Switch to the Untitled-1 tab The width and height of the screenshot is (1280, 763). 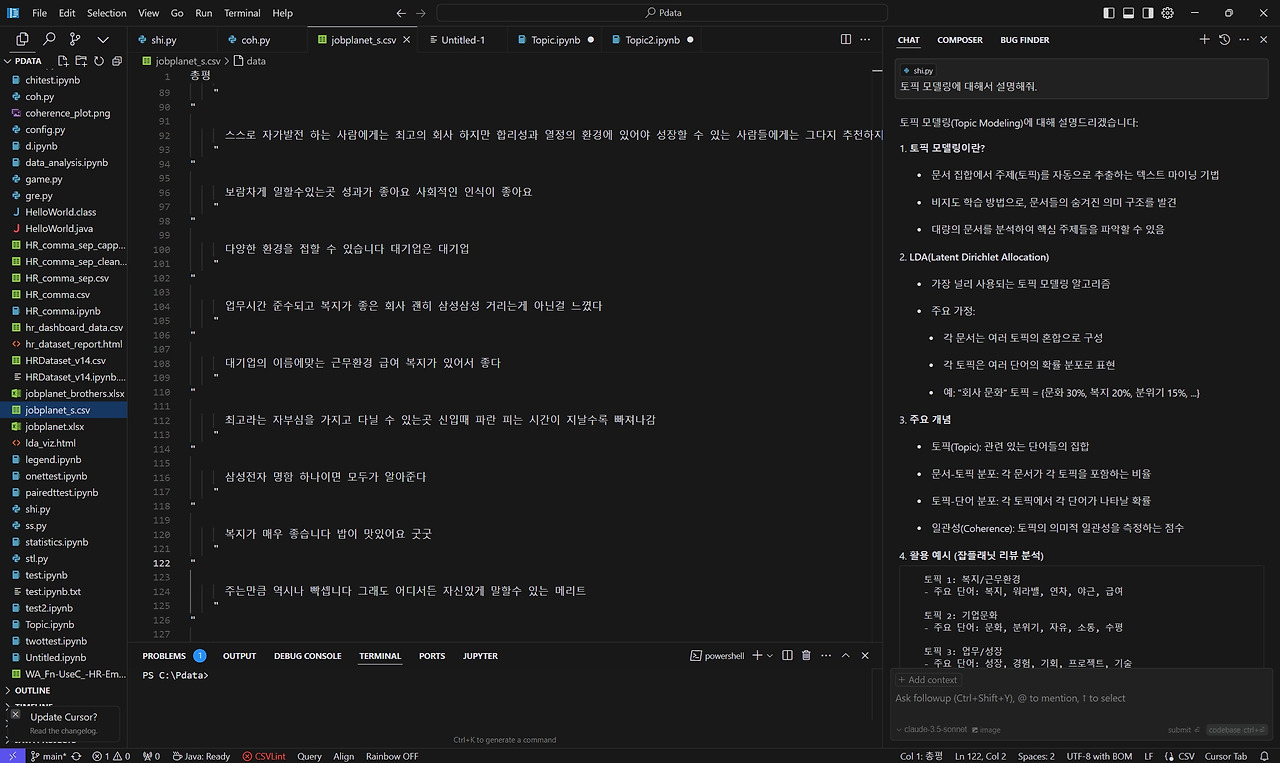(463, 40)
